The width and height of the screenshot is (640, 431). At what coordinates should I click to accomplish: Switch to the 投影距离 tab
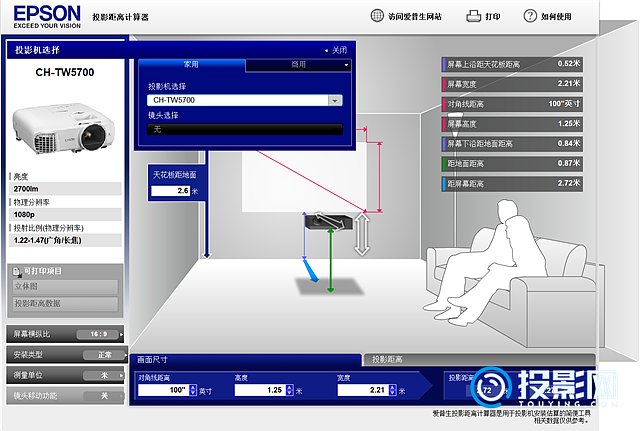[x=388, y=359]
